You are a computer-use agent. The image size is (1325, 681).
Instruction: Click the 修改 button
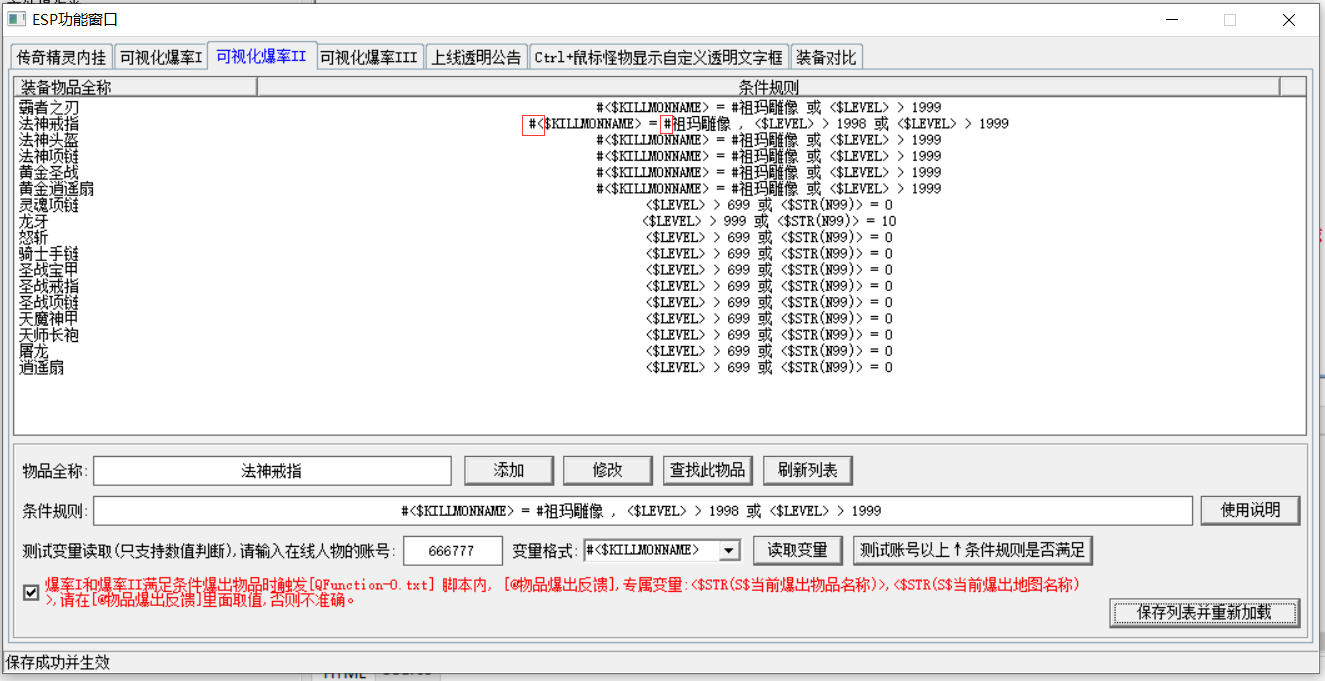pyautogui.click(x=608, y=470)
